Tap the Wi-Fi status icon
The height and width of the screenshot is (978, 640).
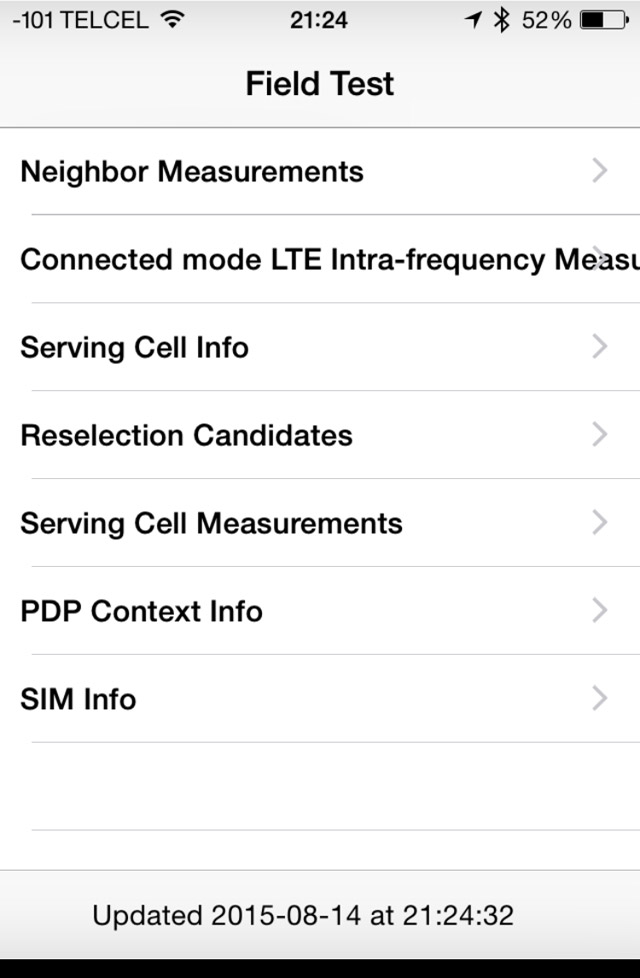172,19
